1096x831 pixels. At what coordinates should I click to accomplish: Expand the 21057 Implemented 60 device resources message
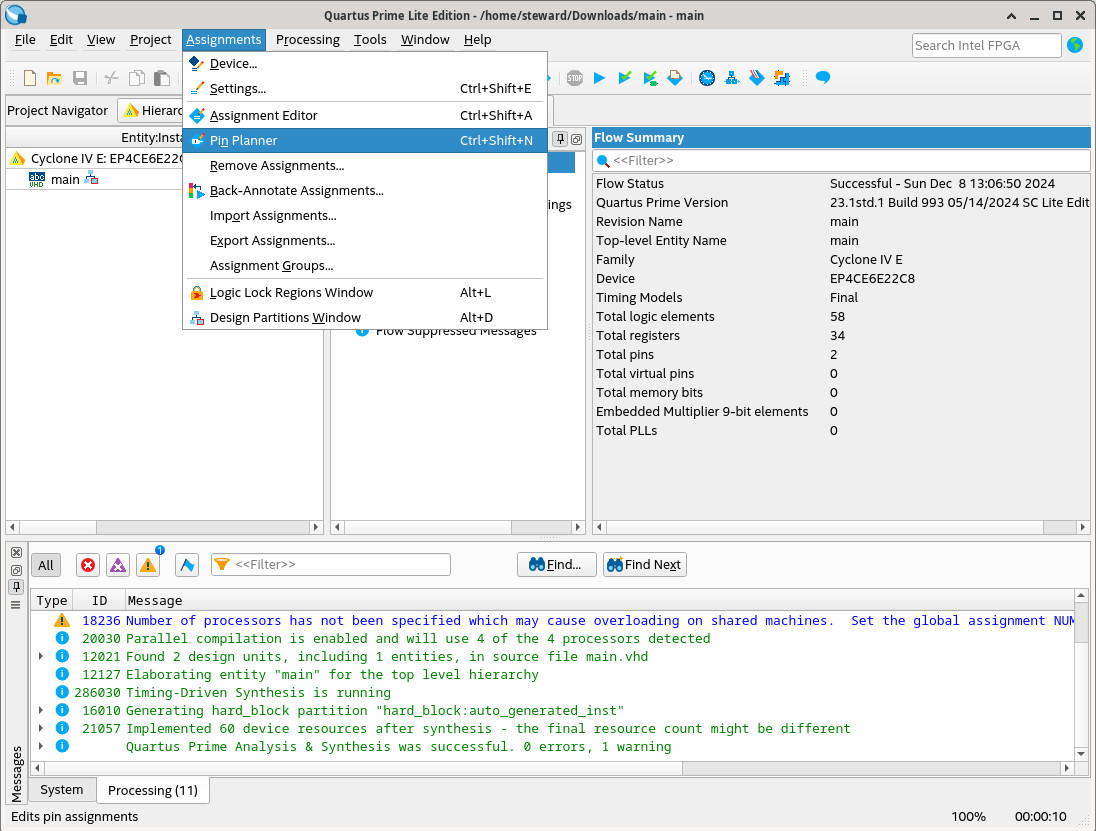(x=41, y=728)
